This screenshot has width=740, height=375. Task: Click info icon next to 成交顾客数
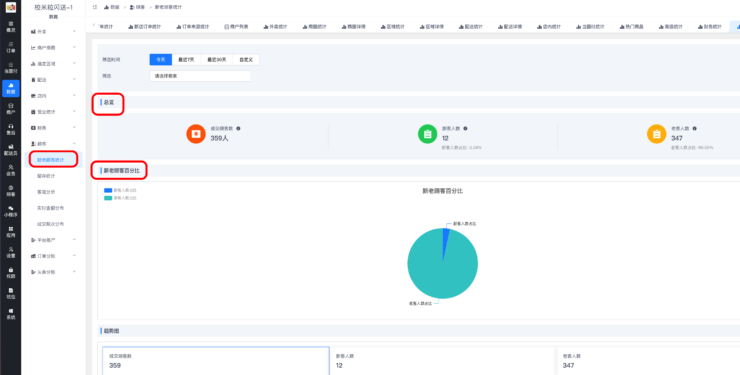click(x=238, y=128)
